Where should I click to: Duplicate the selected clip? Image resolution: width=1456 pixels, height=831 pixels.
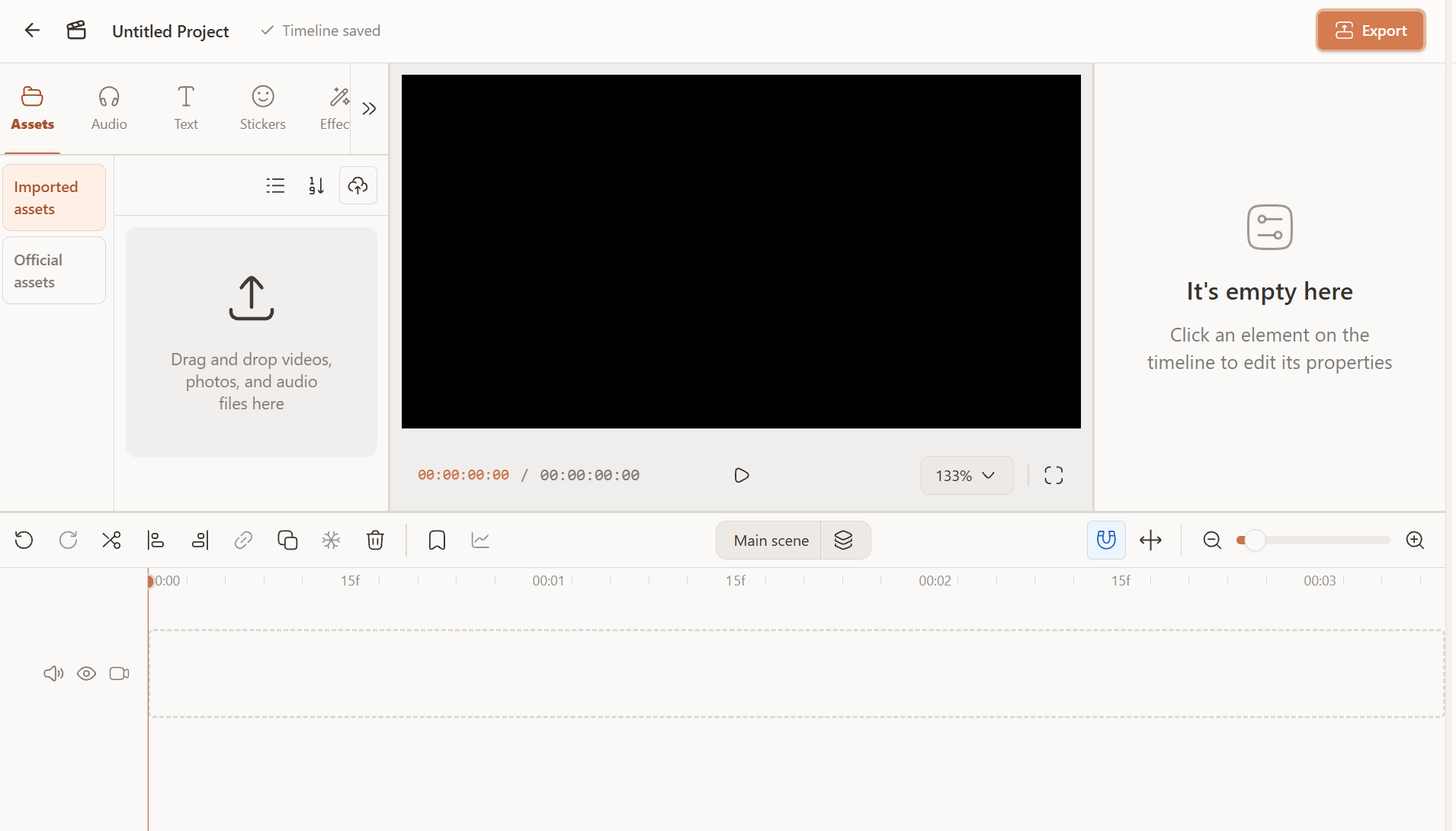(x=287, y=540)
